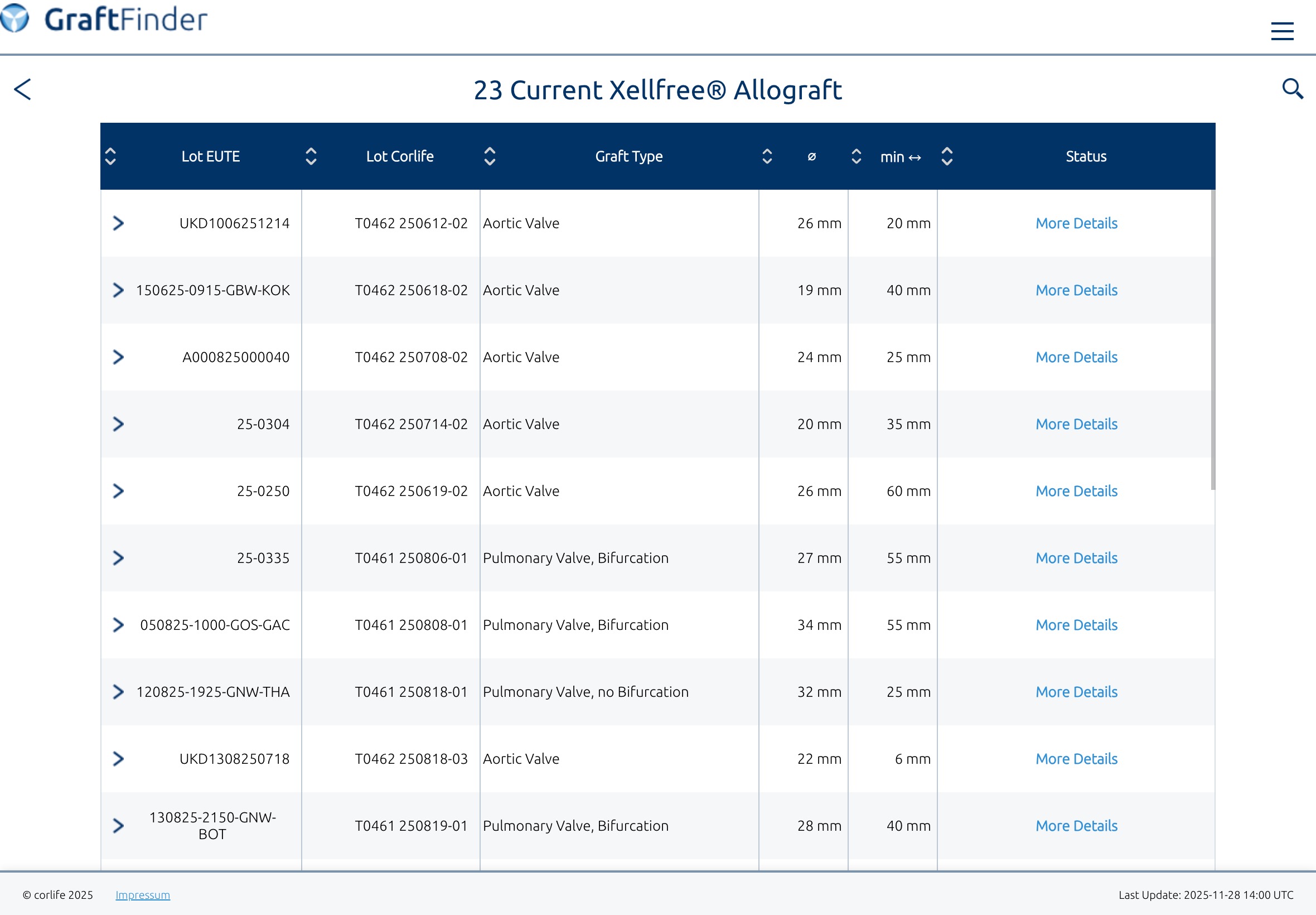Viewport: 1316px width, 915px height.
Task: Sort by Graft Type column arrows
Action: (490, 157)
